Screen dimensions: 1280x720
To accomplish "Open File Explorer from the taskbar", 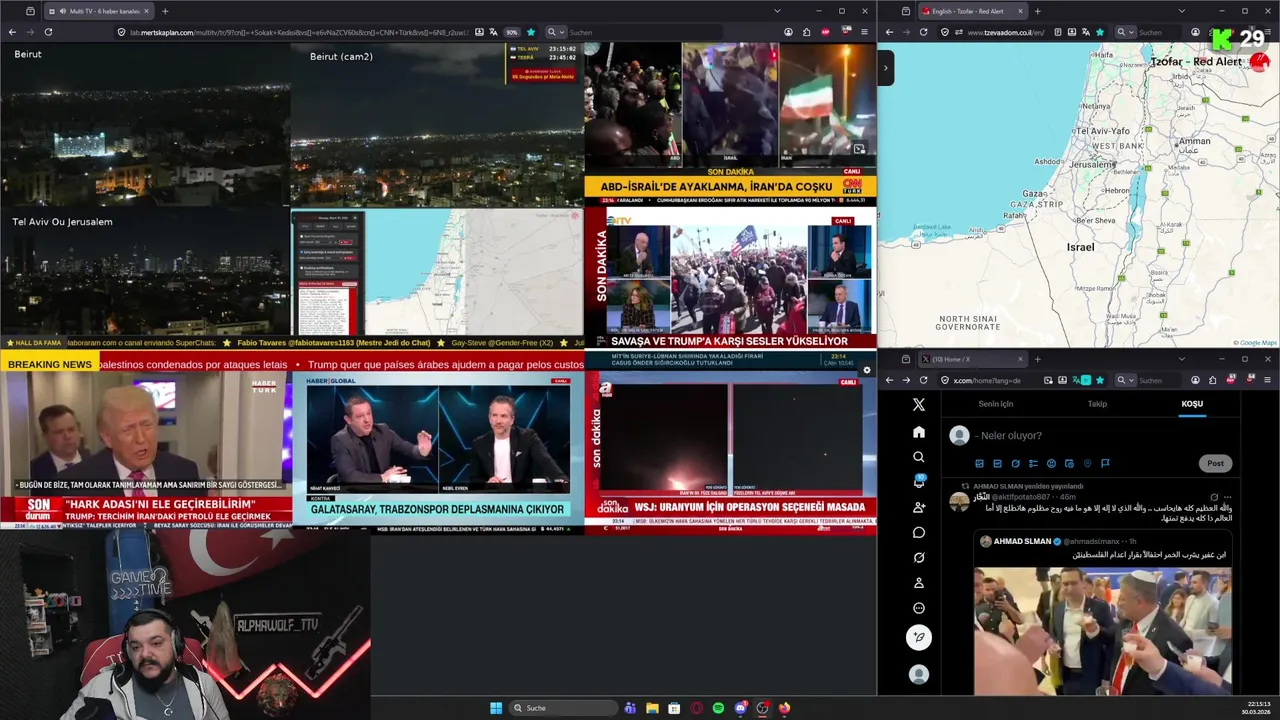I will (652, 708).
